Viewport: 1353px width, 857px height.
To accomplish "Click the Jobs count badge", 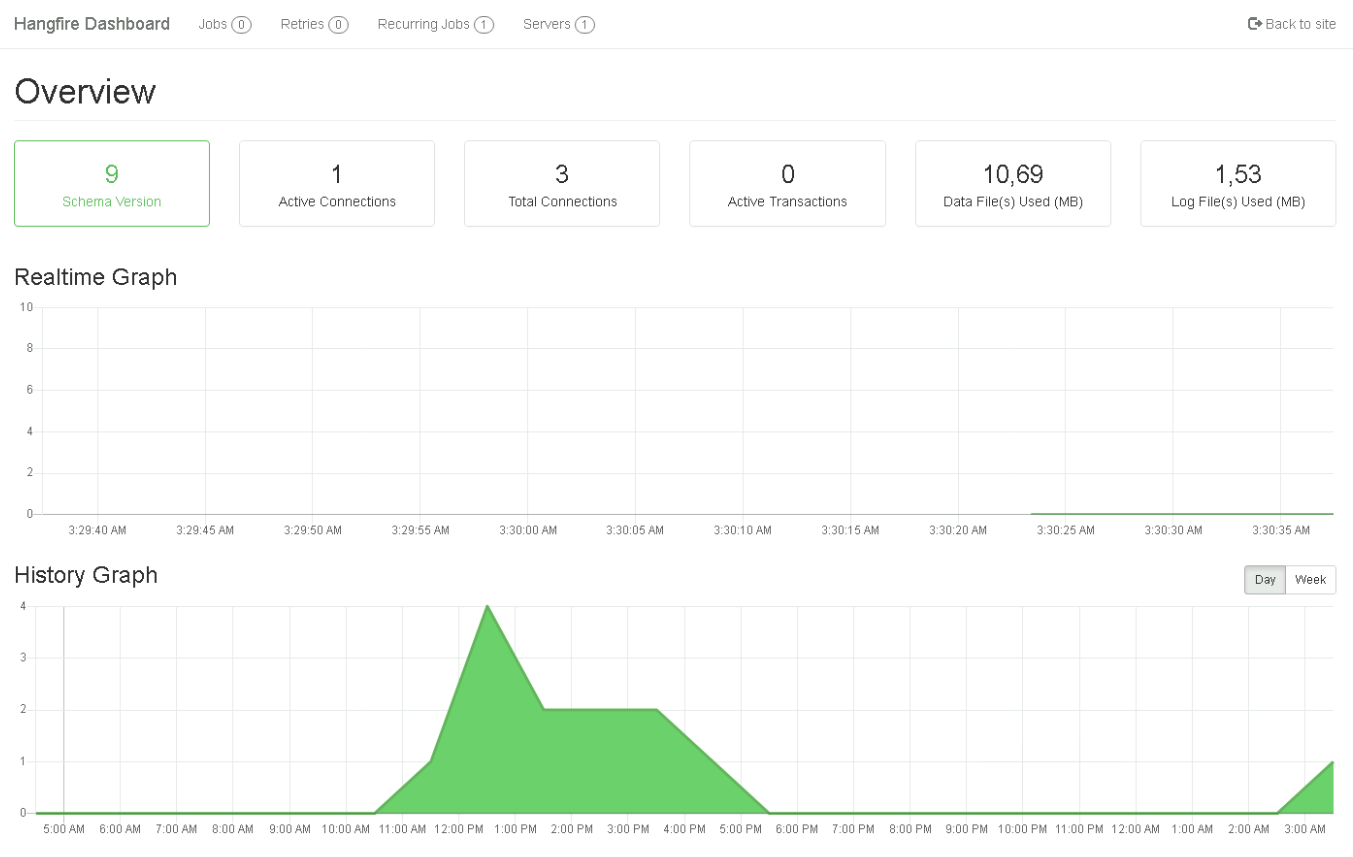I will pyautogui.click(x=241, y=25).
